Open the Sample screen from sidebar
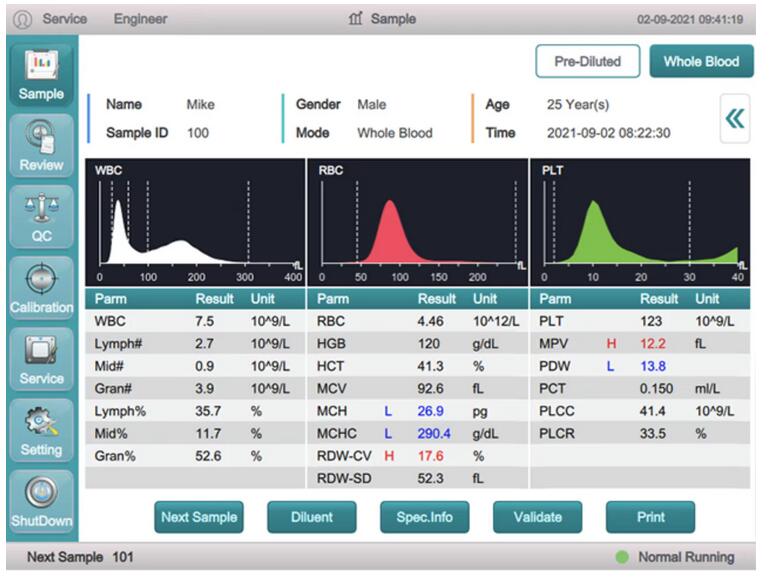 41,72
